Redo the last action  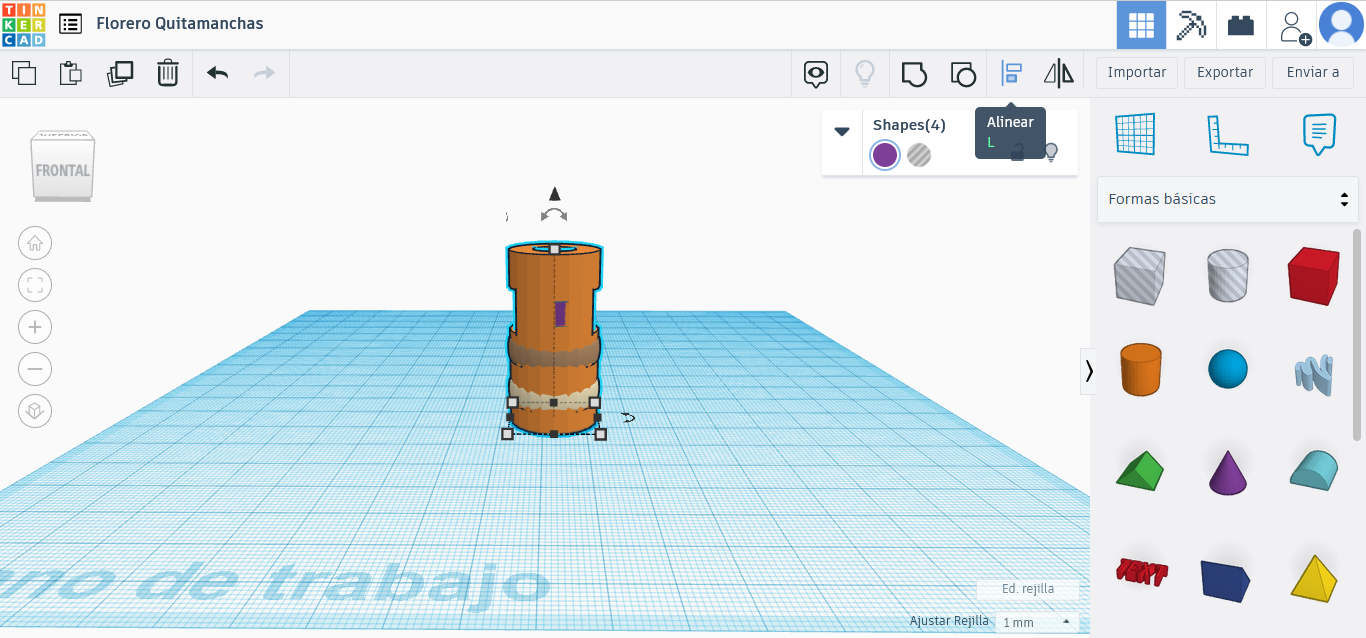point(264,73)
